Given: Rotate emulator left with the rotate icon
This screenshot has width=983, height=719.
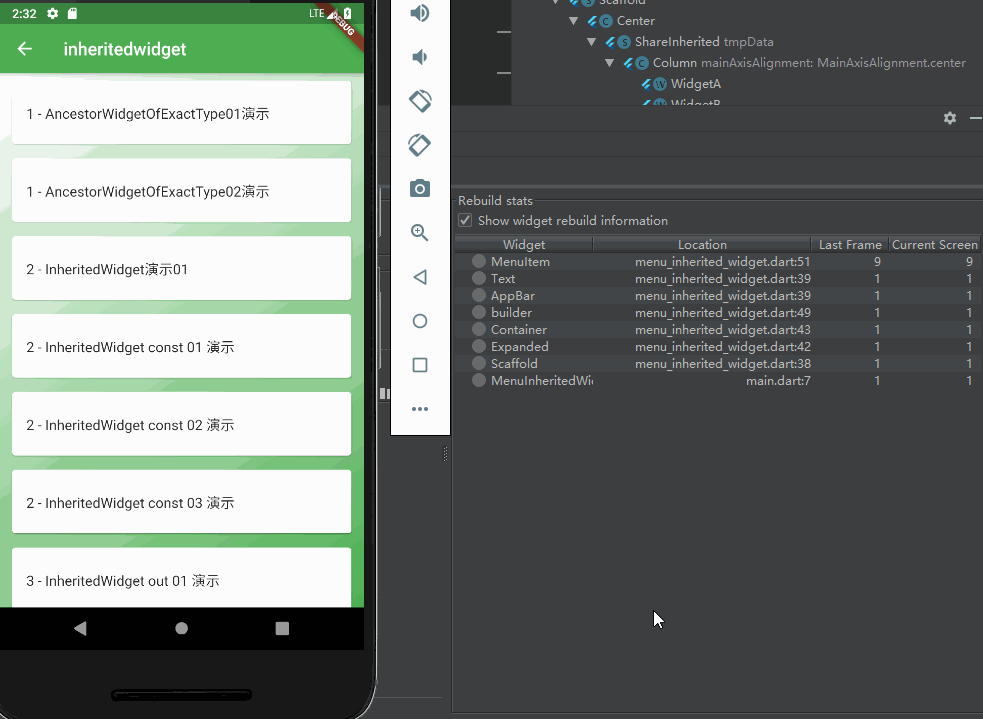Looking at the screenshot, I should 420,101.
